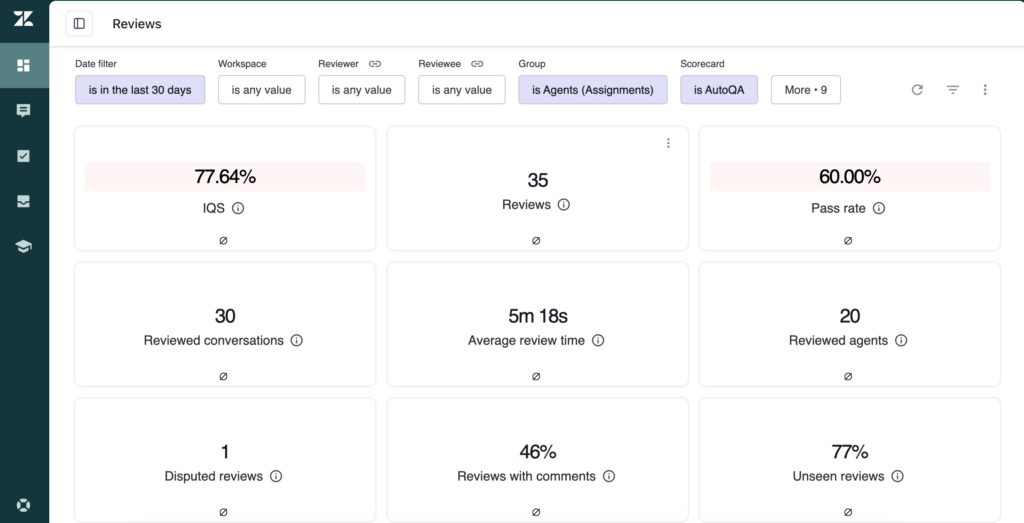
Task: Open the Workspace 'is any value' filter
Action: 261,90
